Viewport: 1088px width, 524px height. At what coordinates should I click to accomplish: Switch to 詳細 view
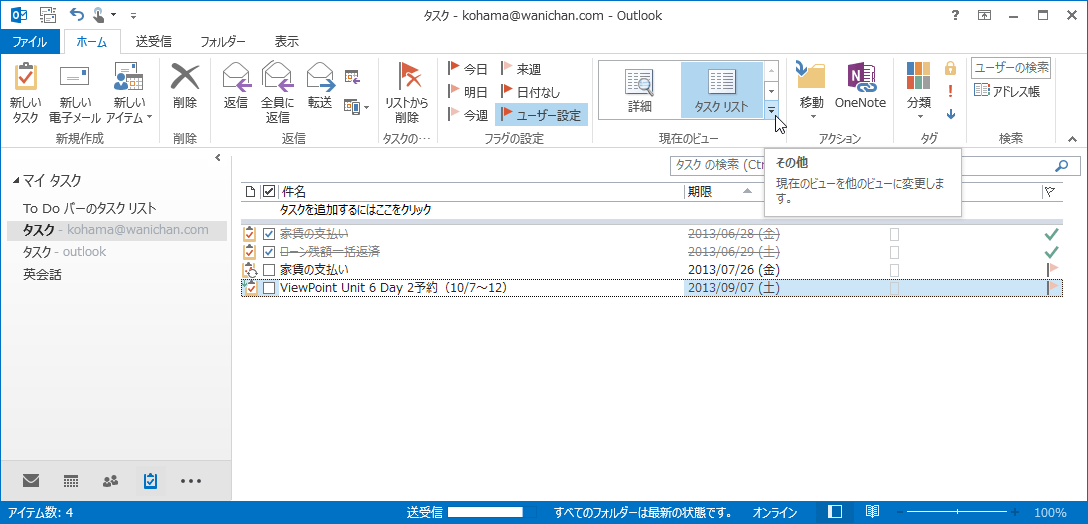(639, 90)
